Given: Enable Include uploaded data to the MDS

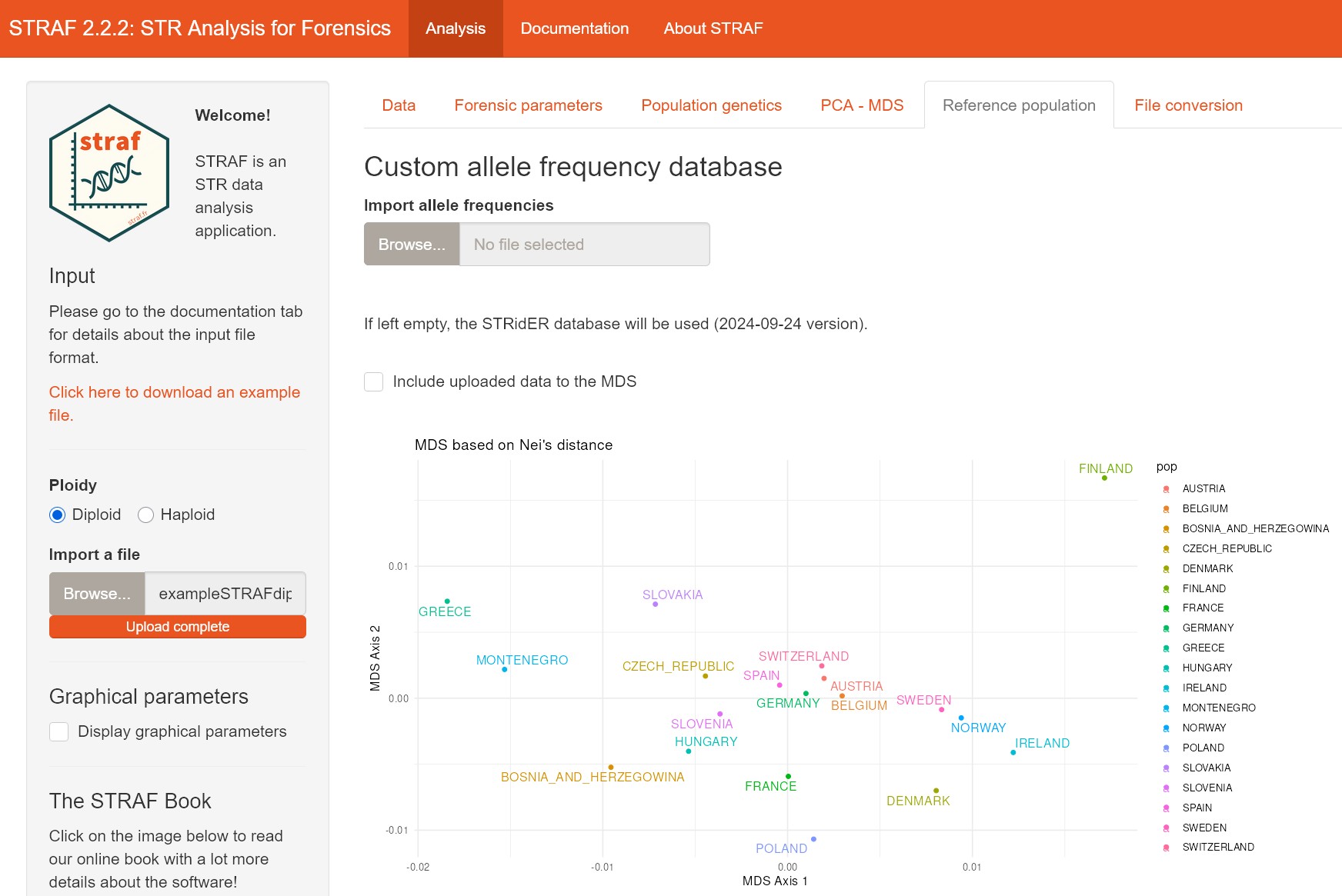Looking at the screenshot, I should (x=374, y=382).
